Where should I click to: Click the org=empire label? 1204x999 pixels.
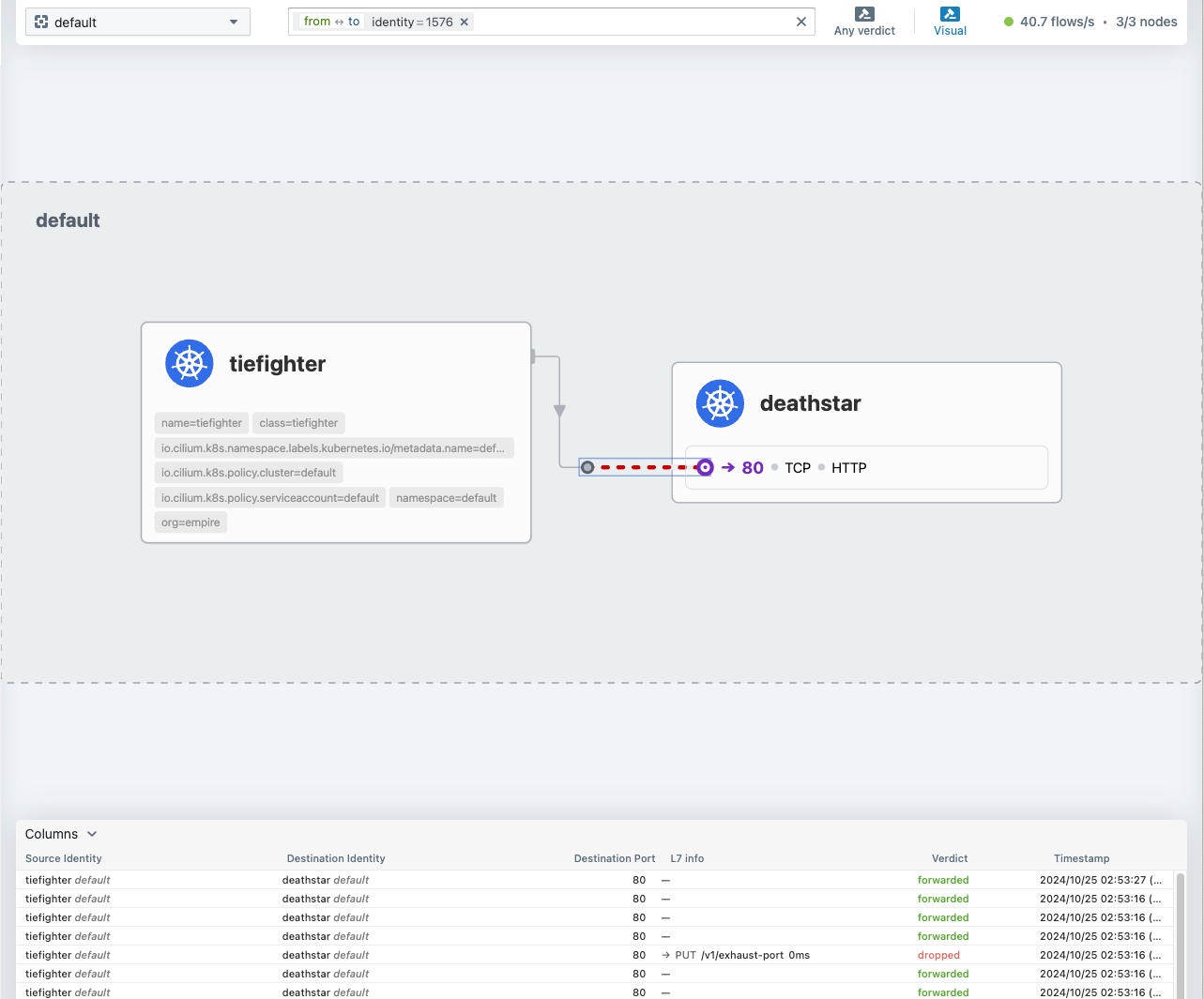click(x=191, y=522)
